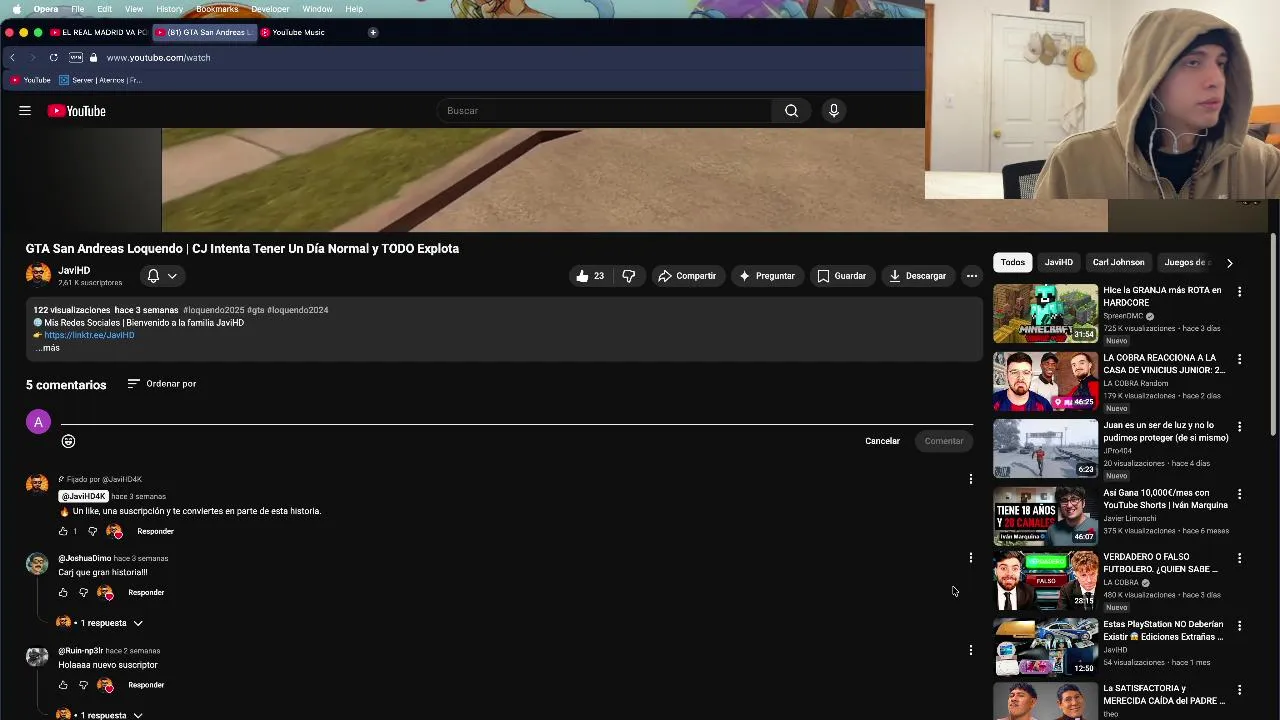This screenshot has height=720, width=1280.
Task: Click the www.youtube.com/watch address bar
Action: pos(158,58)
